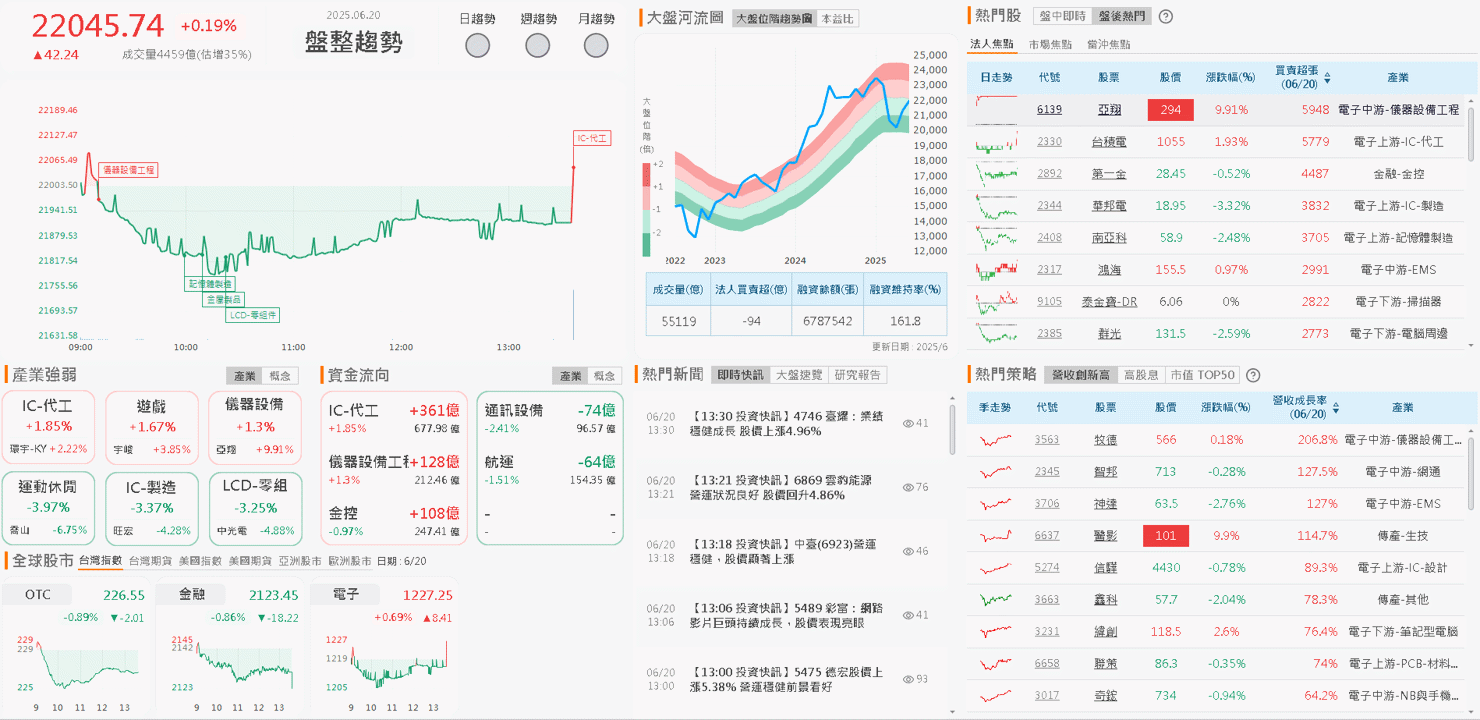Viewport: 1480px width, 720px height.
Task: Select 概念 tab in 產業強弱 panel
Action: pyautogui.click(x=279, y=376)
